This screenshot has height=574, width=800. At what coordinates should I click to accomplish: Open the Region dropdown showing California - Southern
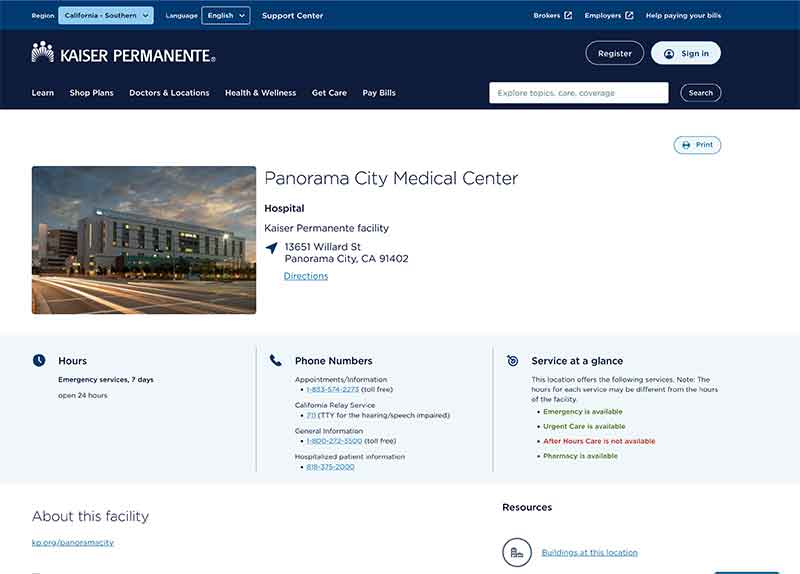click(106, 15)
